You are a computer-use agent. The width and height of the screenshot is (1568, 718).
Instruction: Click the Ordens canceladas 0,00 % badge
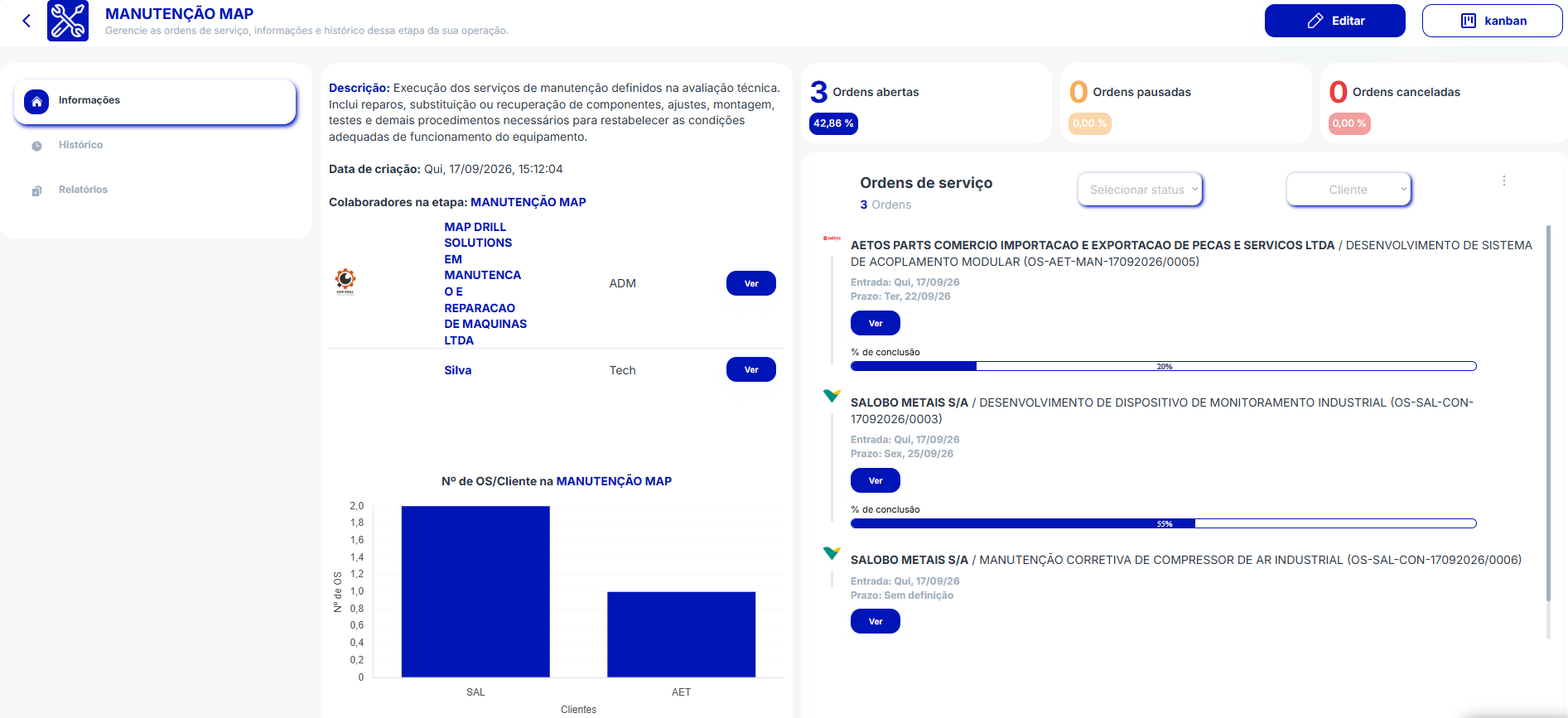[1349, 123]
